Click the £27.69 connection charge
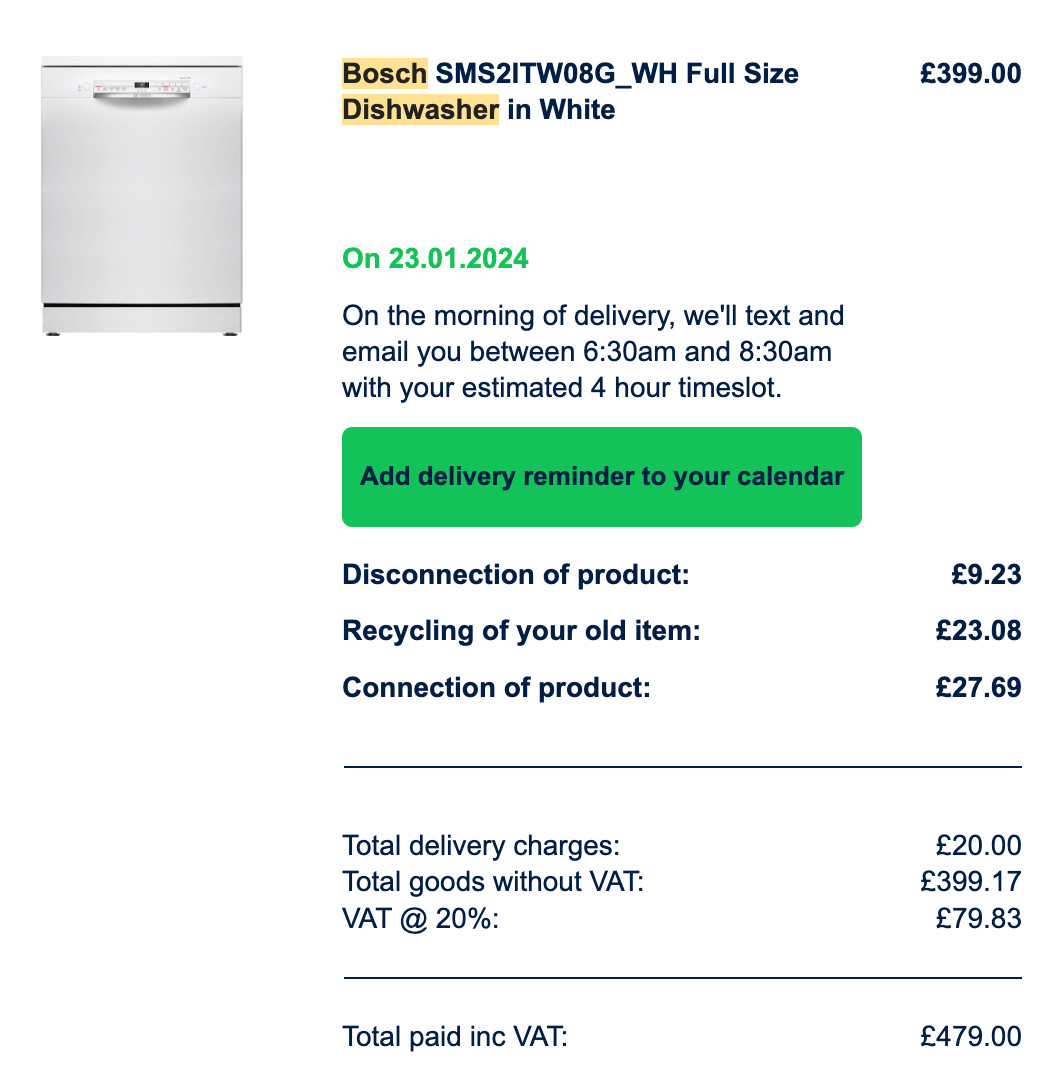Screen dimensions: 1062x1082 [x=978, y=688]
